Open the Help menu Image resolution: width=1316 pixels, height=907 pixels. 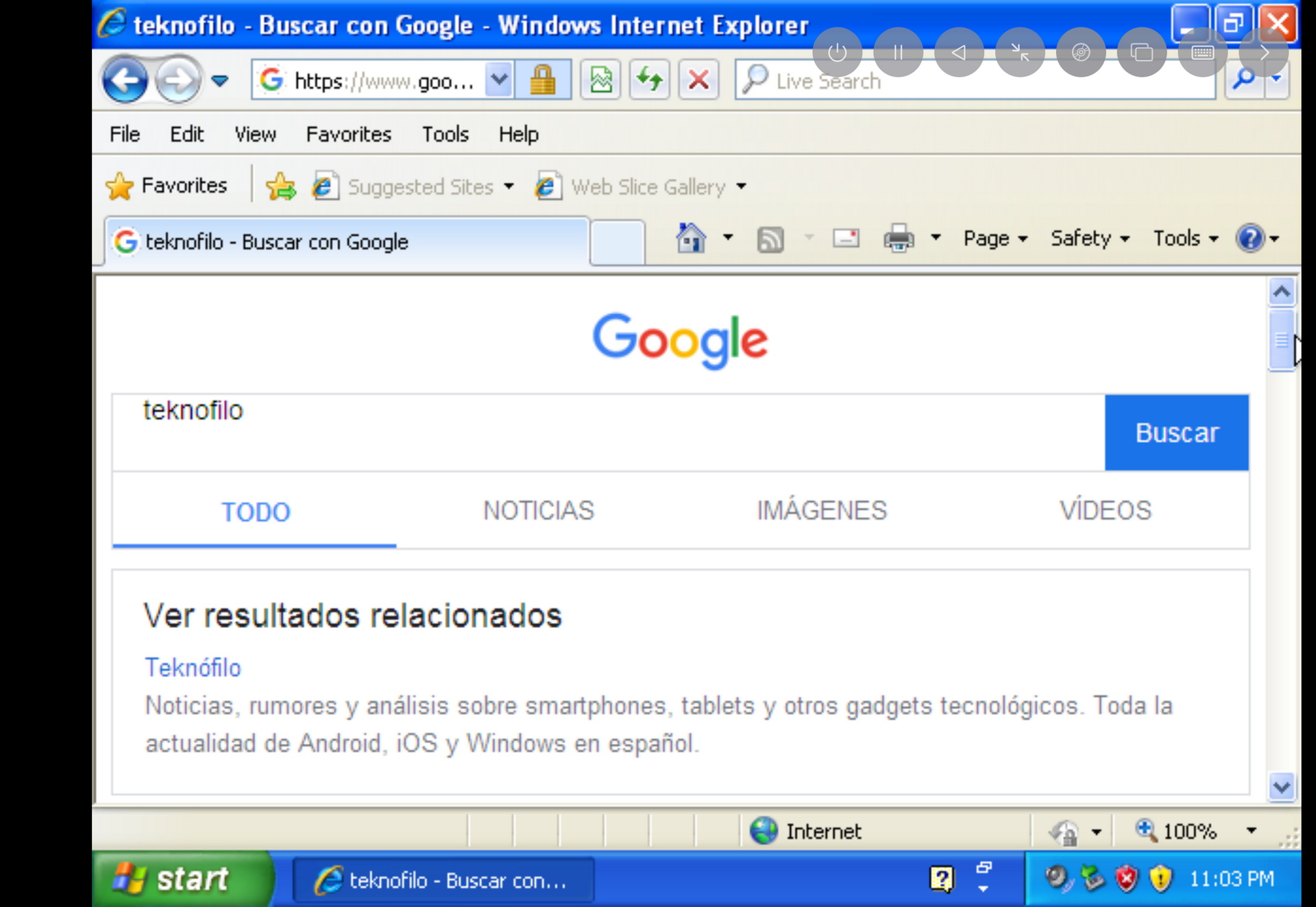click(x=518, y=134)
